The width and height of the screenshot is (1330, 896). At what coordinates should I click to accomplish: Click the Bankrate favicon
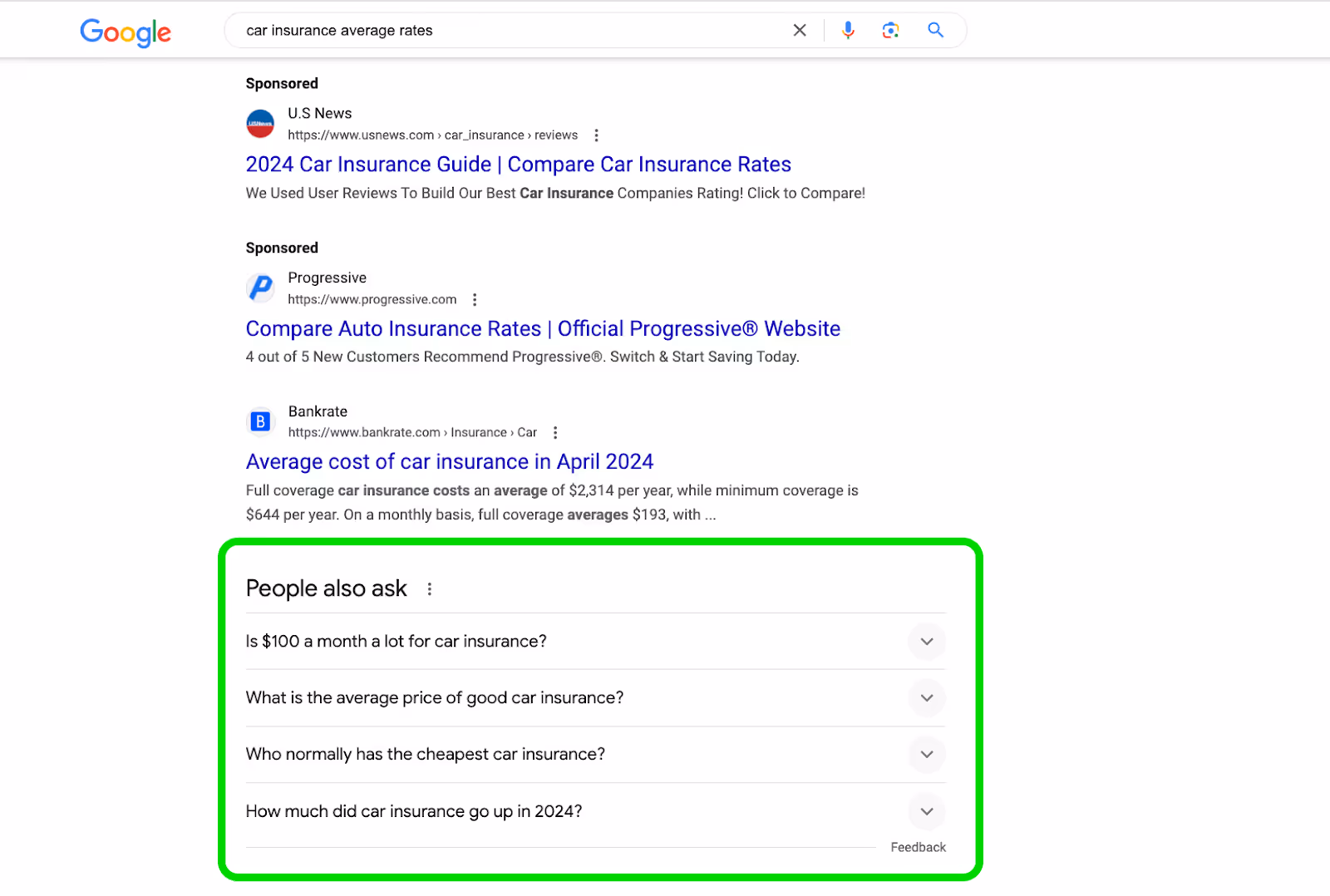[260, 421]
